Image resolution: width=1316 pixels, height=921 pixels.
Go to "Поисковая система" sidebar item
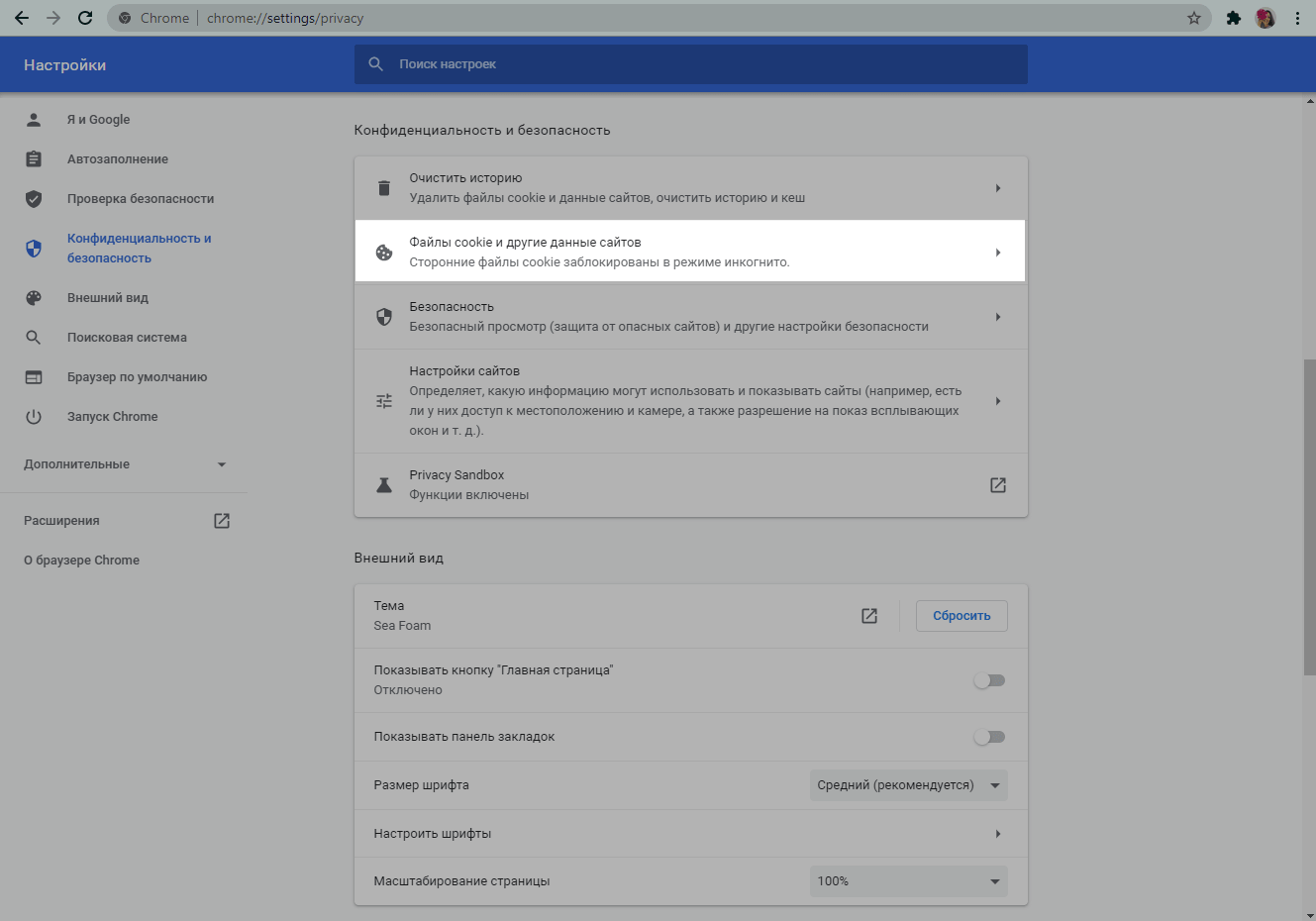click(127, 338)
